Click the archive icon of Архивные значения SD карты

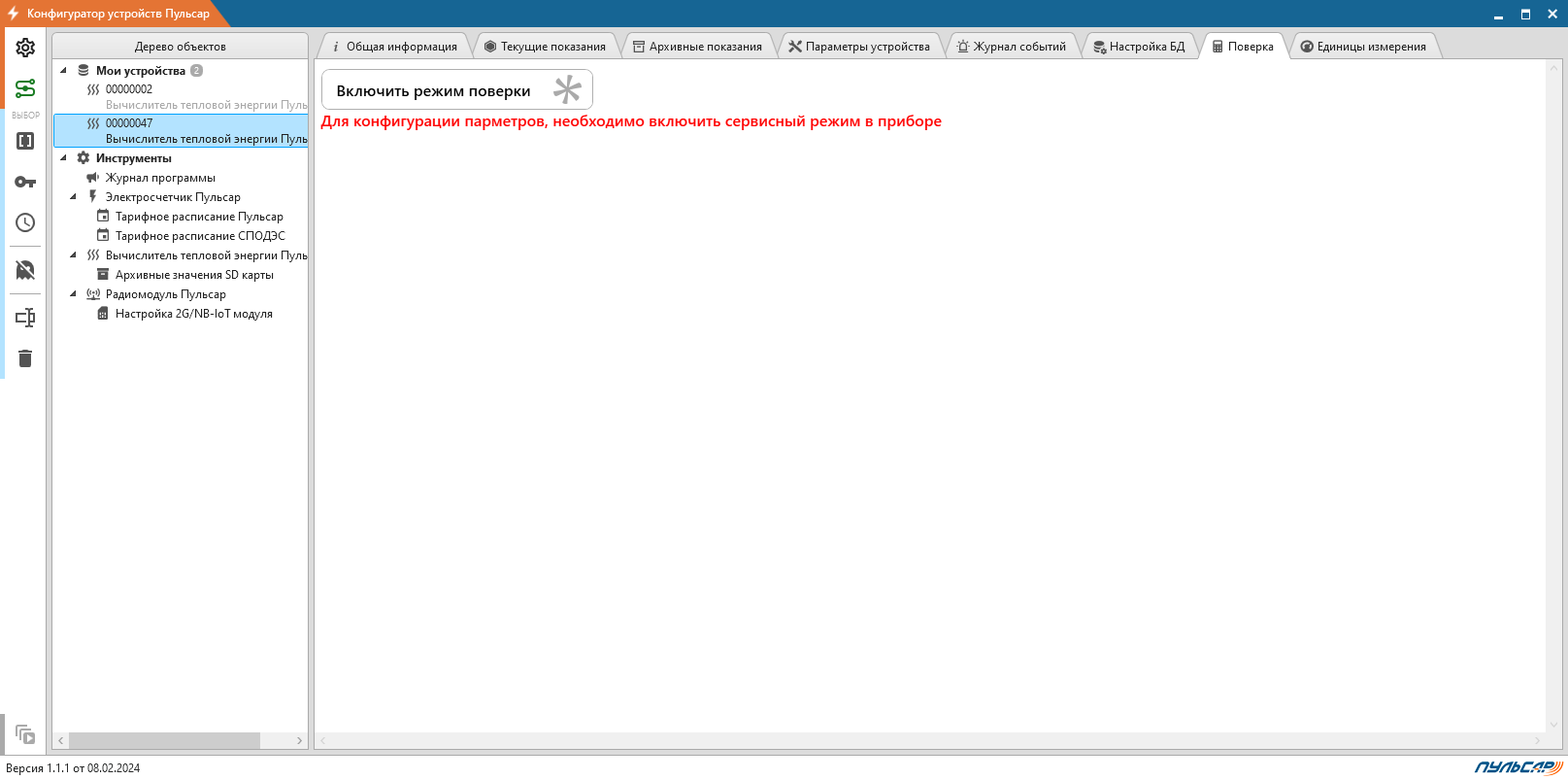(x=103, y=274)
